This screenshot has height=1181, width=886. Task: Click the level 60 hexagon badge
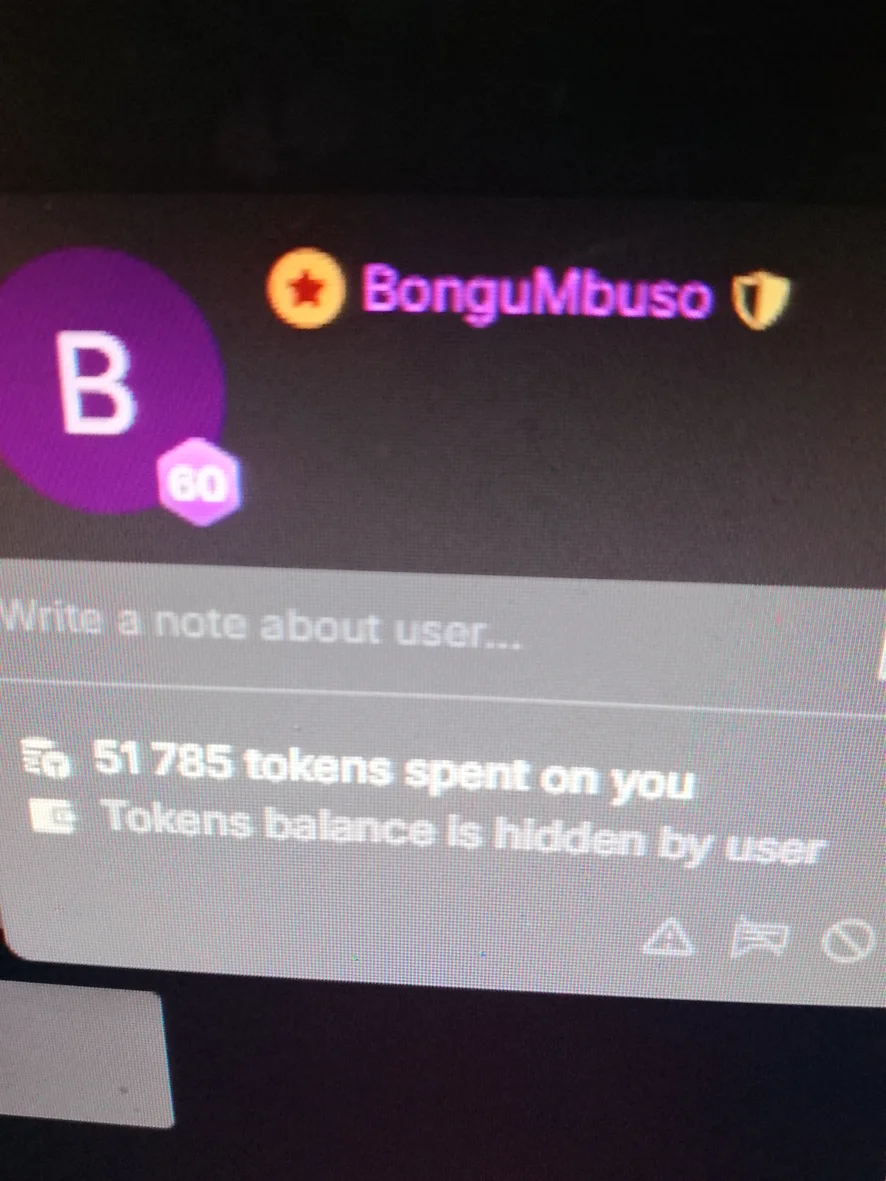pyautogui.click(x=200, y=482)
